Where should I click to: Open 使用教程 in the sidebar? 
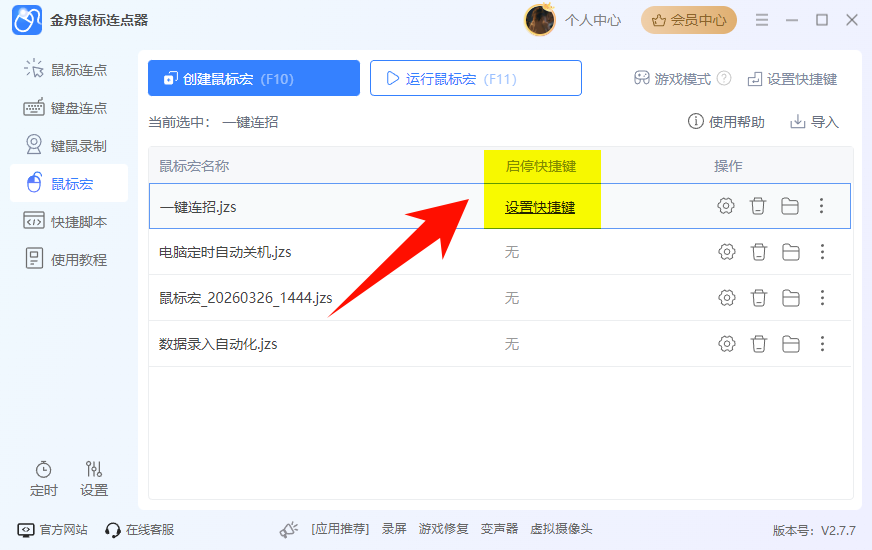coord(69,259)
